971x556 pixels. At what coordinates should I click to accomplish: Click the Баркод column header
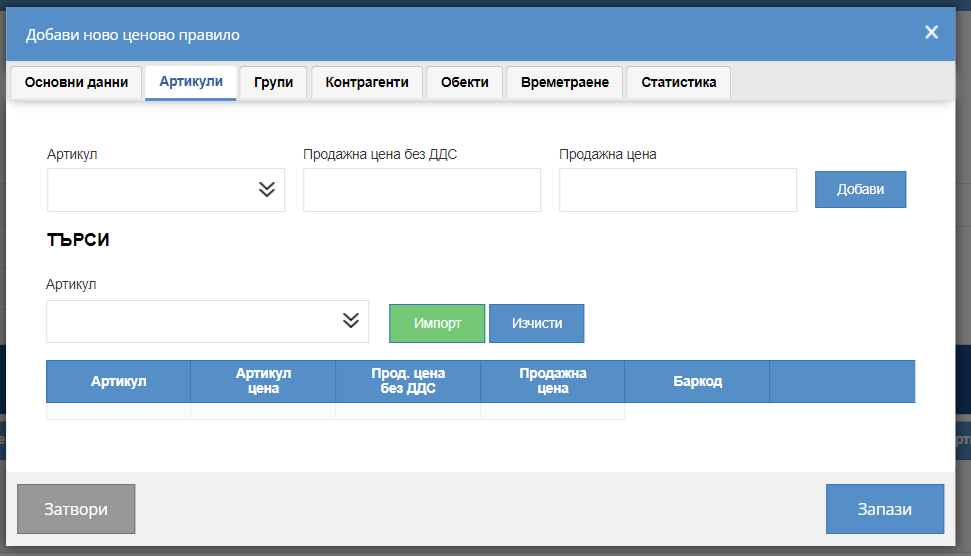point(697,381)
